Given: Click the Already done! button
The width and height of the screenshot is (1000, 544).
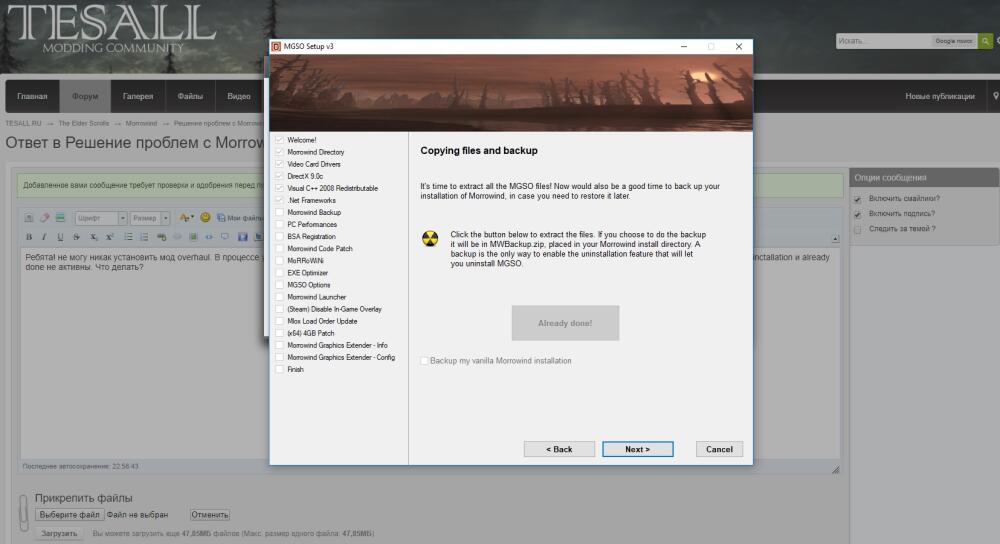Looking at the screenshot, I should click(565, 323).
